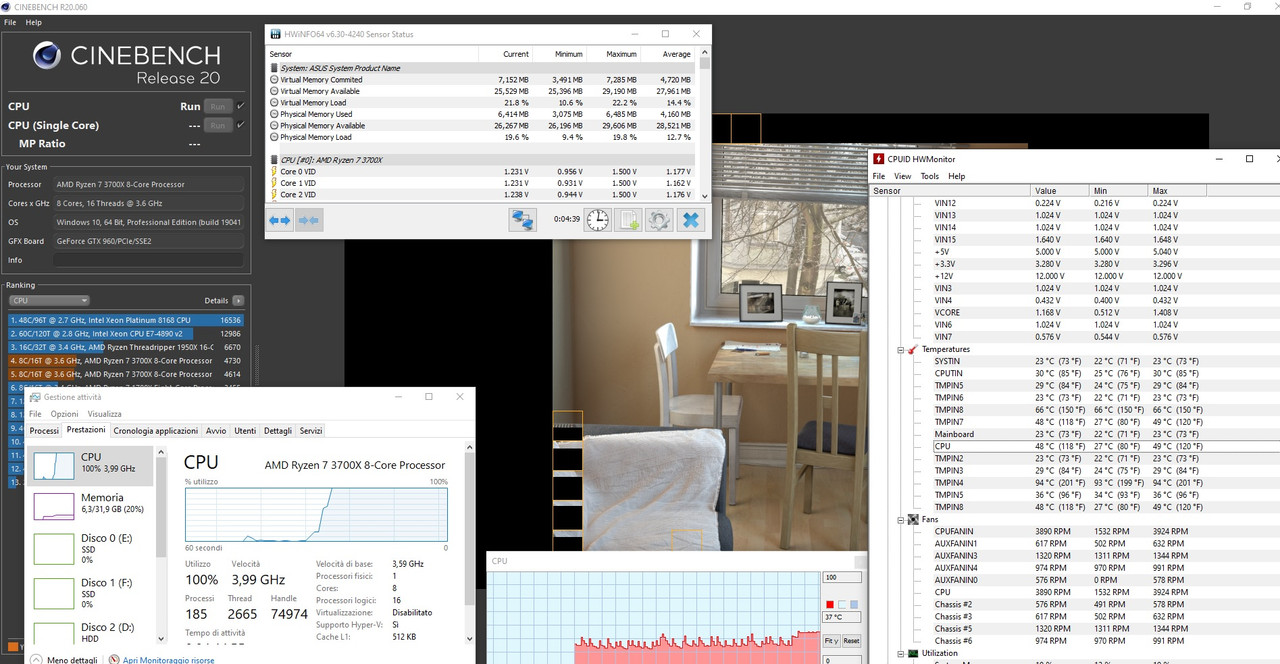This screenshot has height=664, width=1280.
Task: Open Cinebench Help menu
Action: (x=33, y=22)
